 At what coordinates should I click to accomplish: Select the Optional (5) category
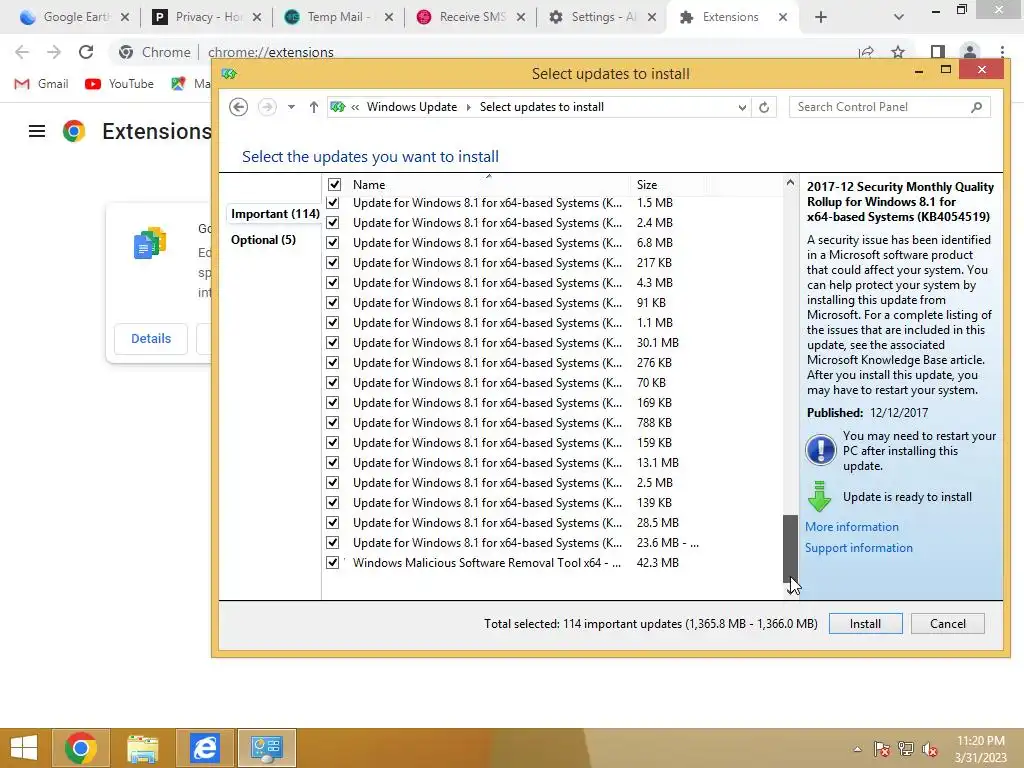263,240
